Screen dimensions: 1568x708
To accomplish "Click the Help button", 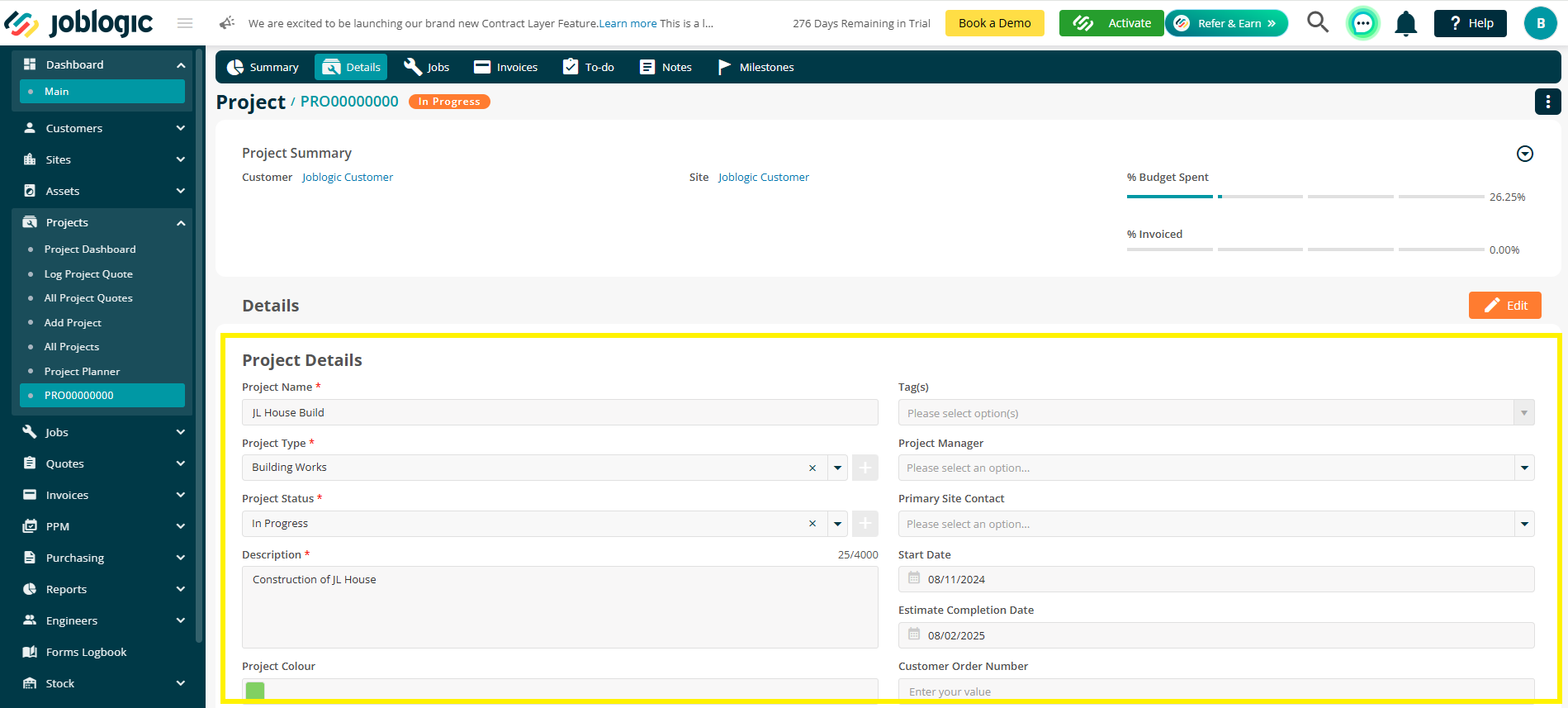I will tap(1470, 23).
